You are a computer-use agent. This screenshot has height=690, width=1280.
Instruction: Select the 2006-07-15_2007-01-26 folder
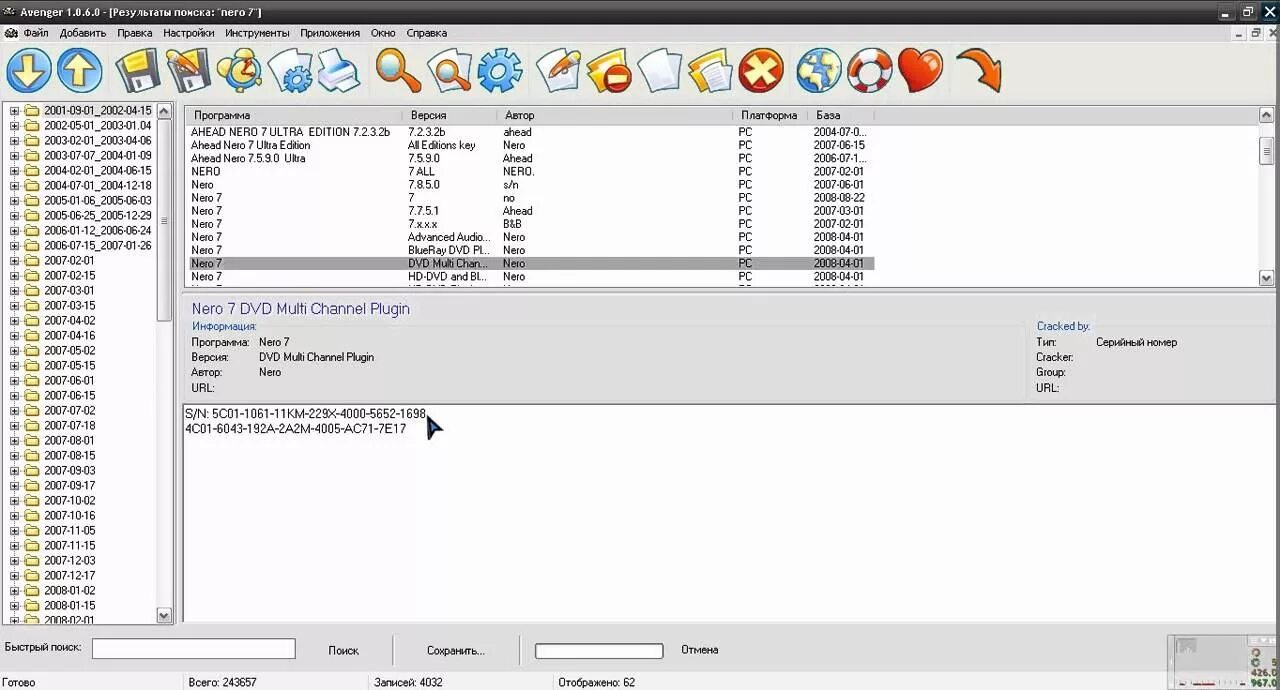coord(98,246)
